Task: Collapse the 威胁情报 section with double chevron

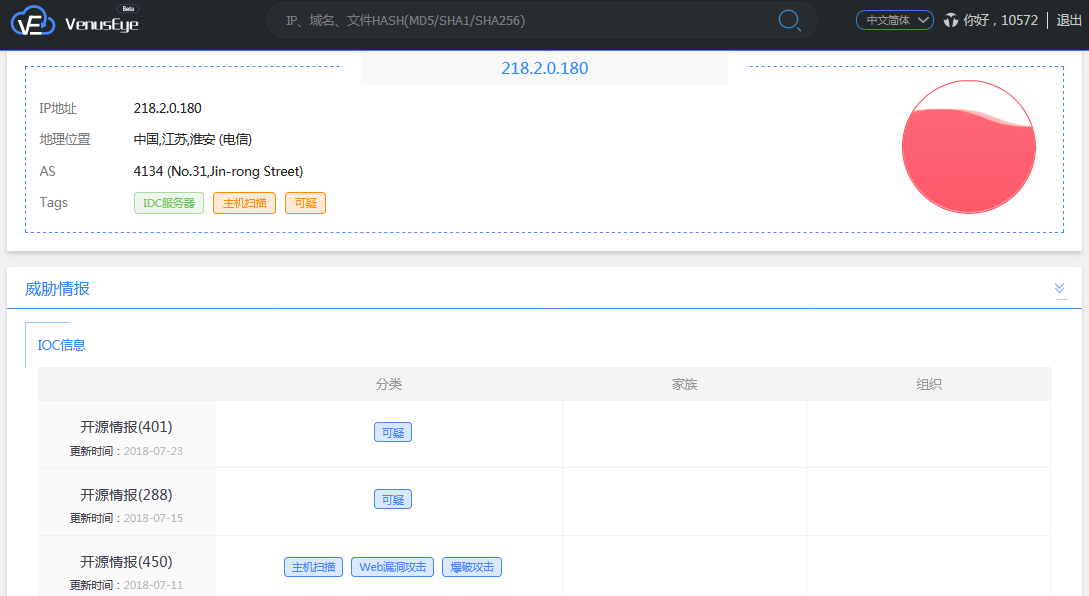Action: (x=1059, y=289)
